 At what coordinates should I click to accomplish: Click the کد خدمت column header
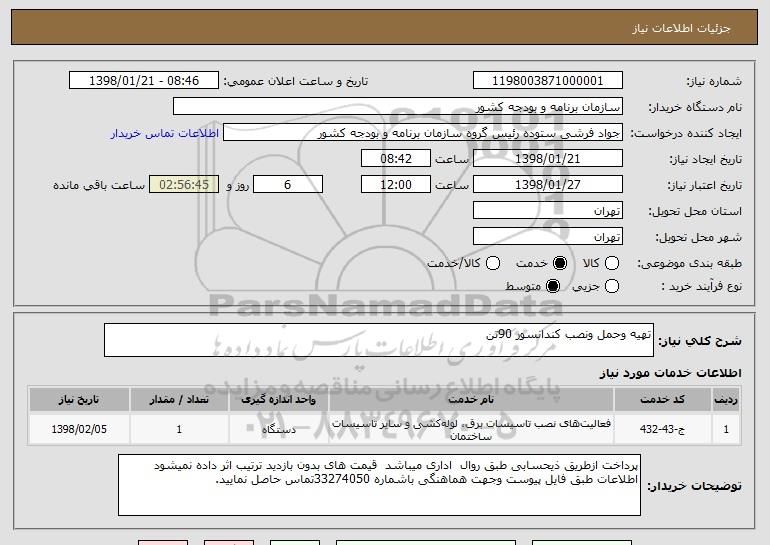pyautogui.click(x=662, y=400)
